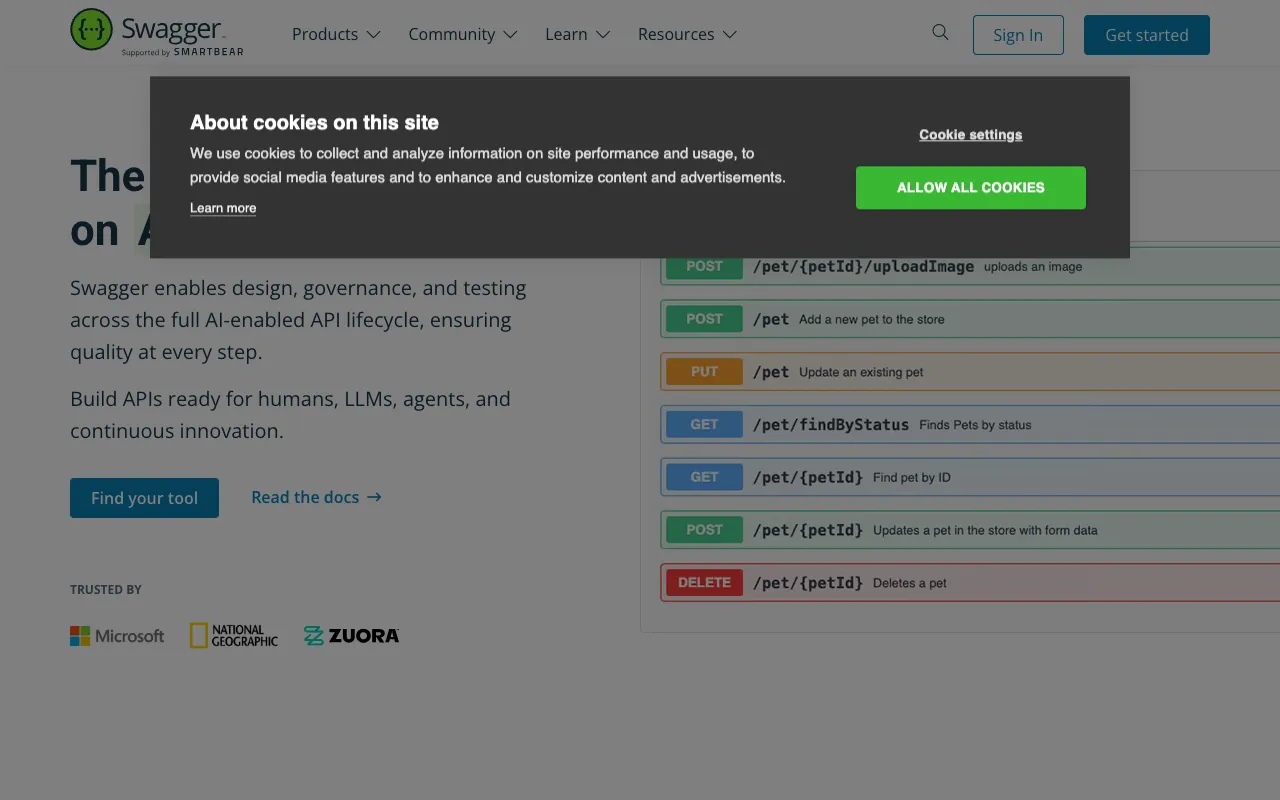Follow the Read the docs link
Viewport: 1280px width, 800px height.
pos(305,497)
